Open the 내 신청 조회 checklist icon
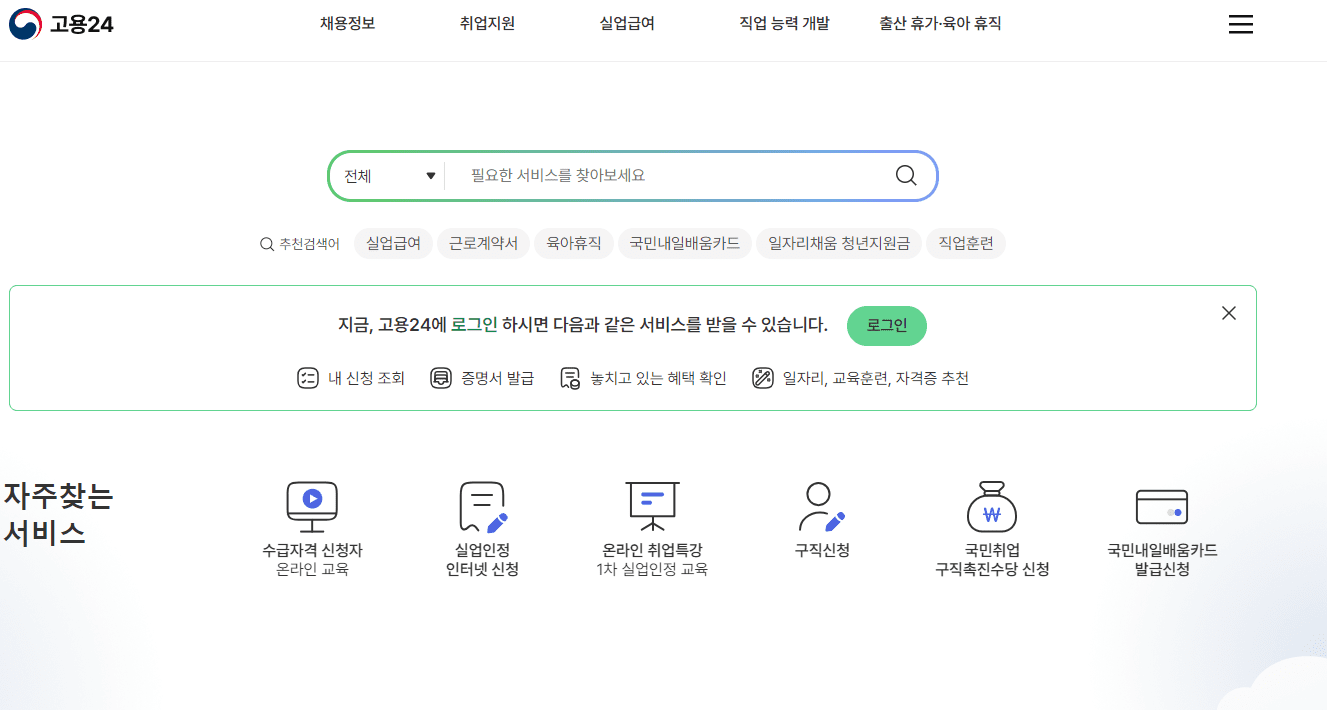 click(x=308, y=378)
